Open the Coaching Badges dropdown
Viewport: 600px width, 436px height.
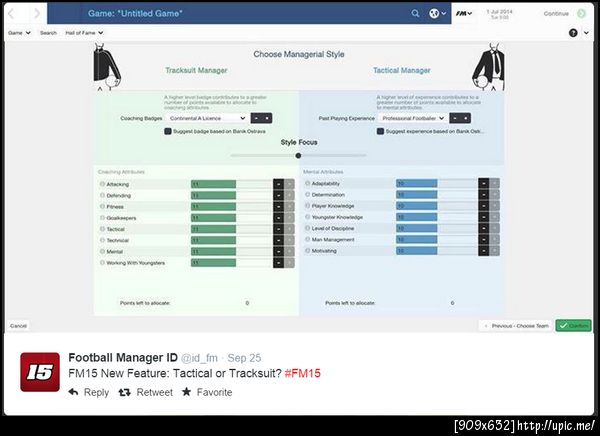tap(207, 118)
